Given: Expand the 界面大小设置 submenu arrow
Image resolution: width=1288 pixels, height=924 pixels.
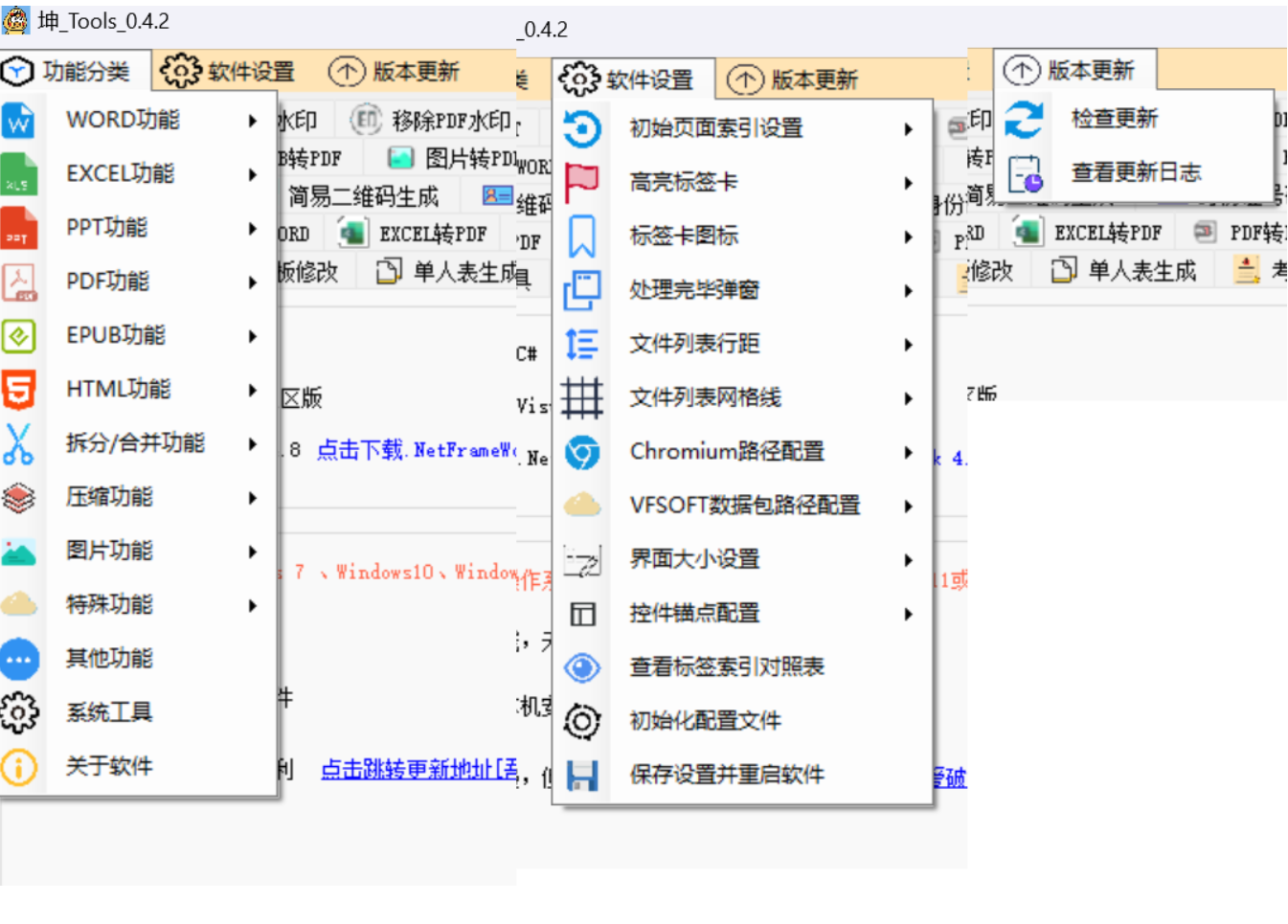Looking at the screenshot, I should pos(908,559).
